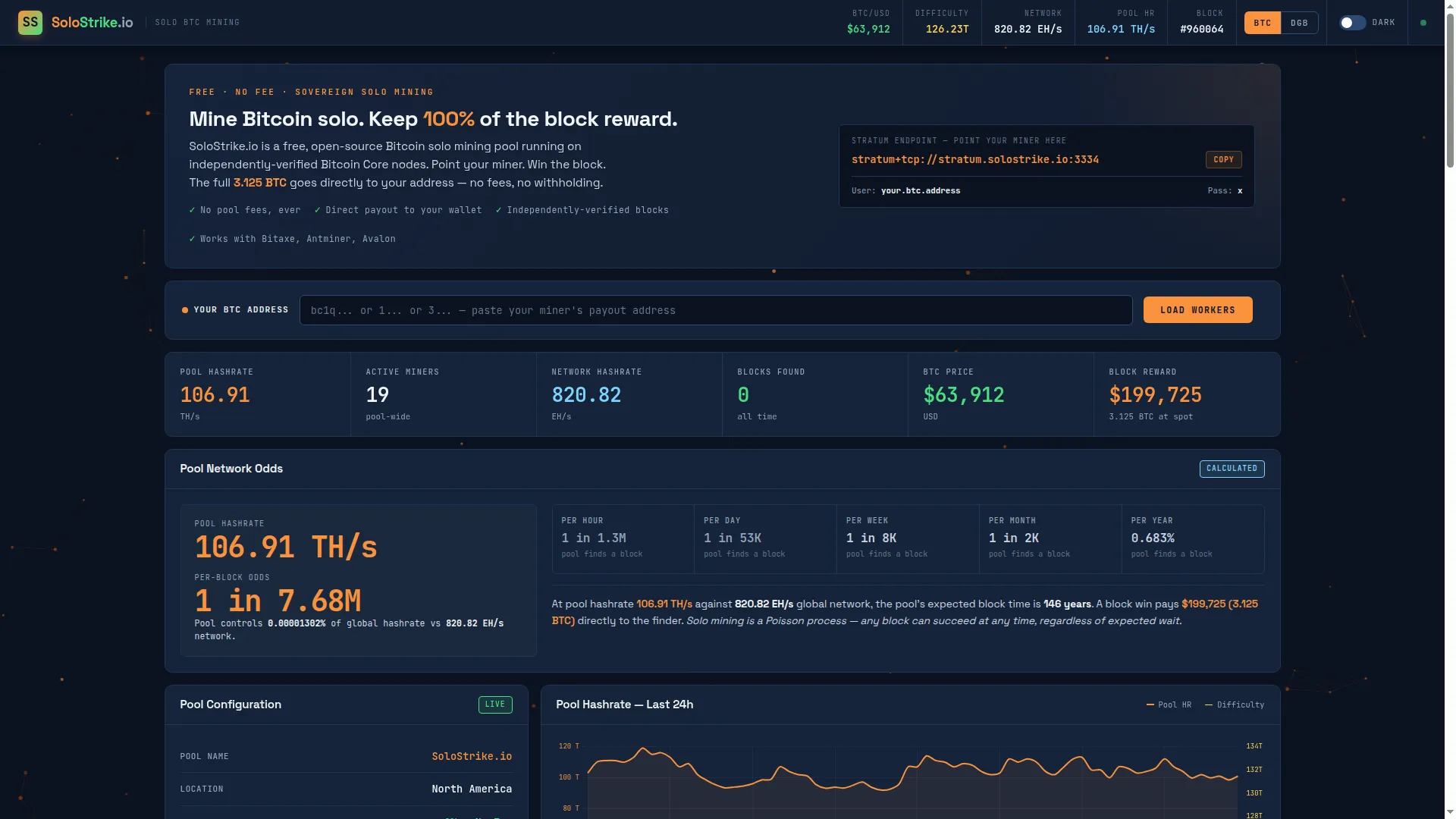Viewport: 1456px width, 819px height.
Task: Select the Block Reward stat card
Action: pyautogui.click(x=1187, y=394)
